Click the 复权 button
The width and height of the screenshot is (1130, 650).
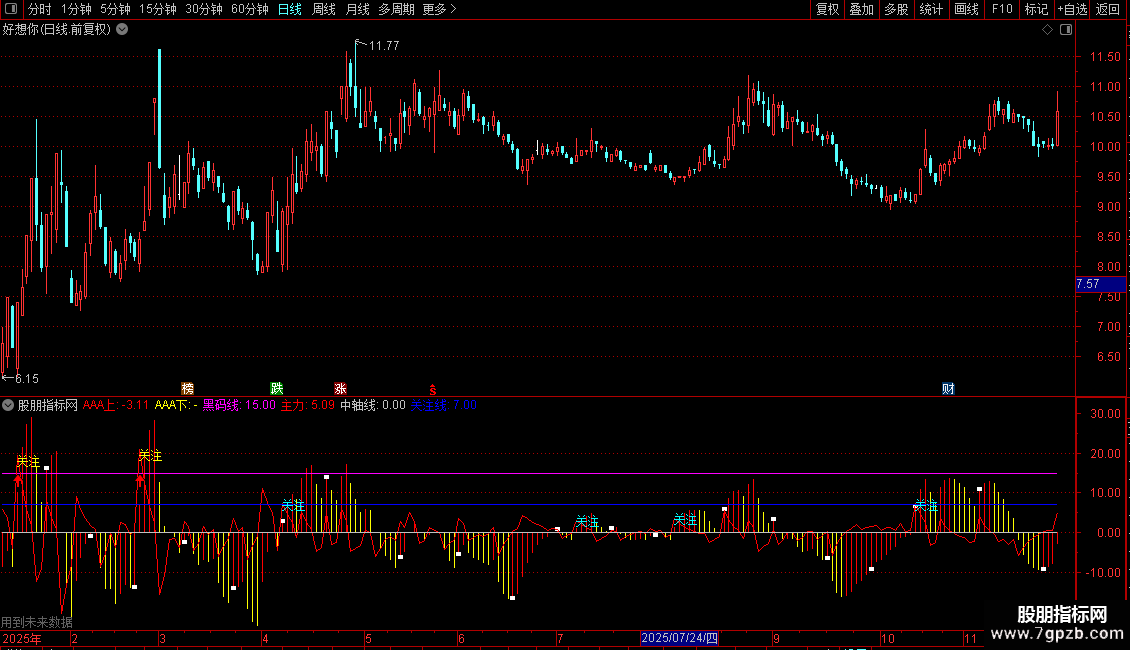pyautogui.click(x=827, y=9)
